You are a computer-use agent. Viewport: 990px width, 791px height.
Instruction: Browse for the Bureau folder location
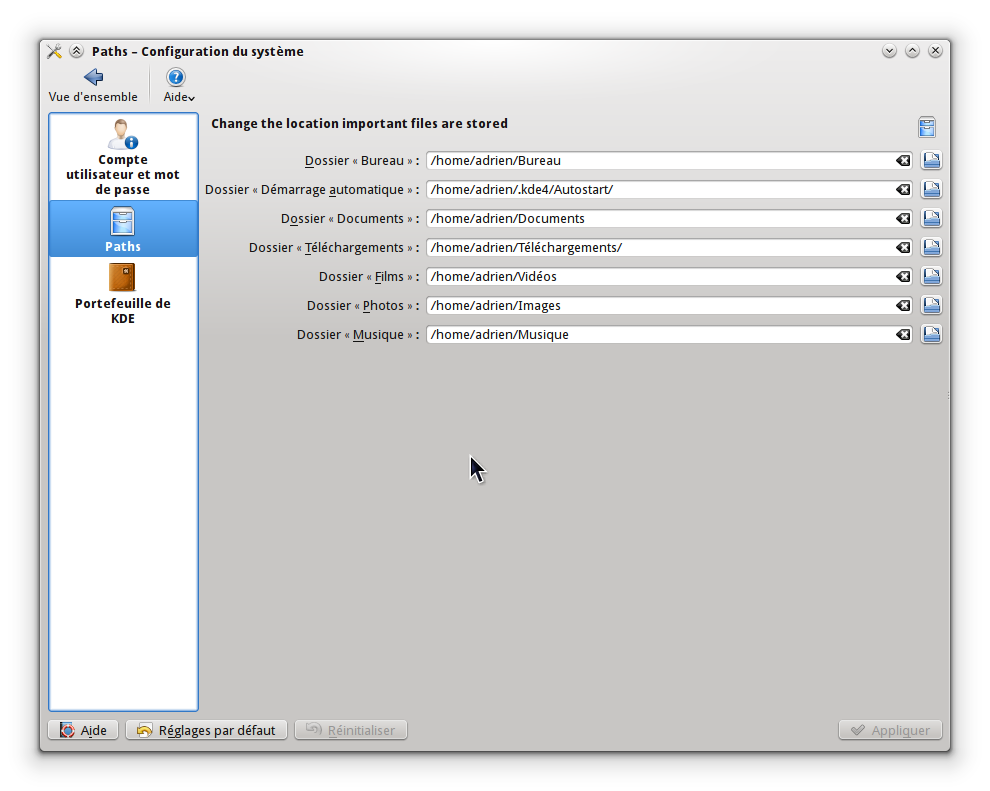[x=931, y=160]
